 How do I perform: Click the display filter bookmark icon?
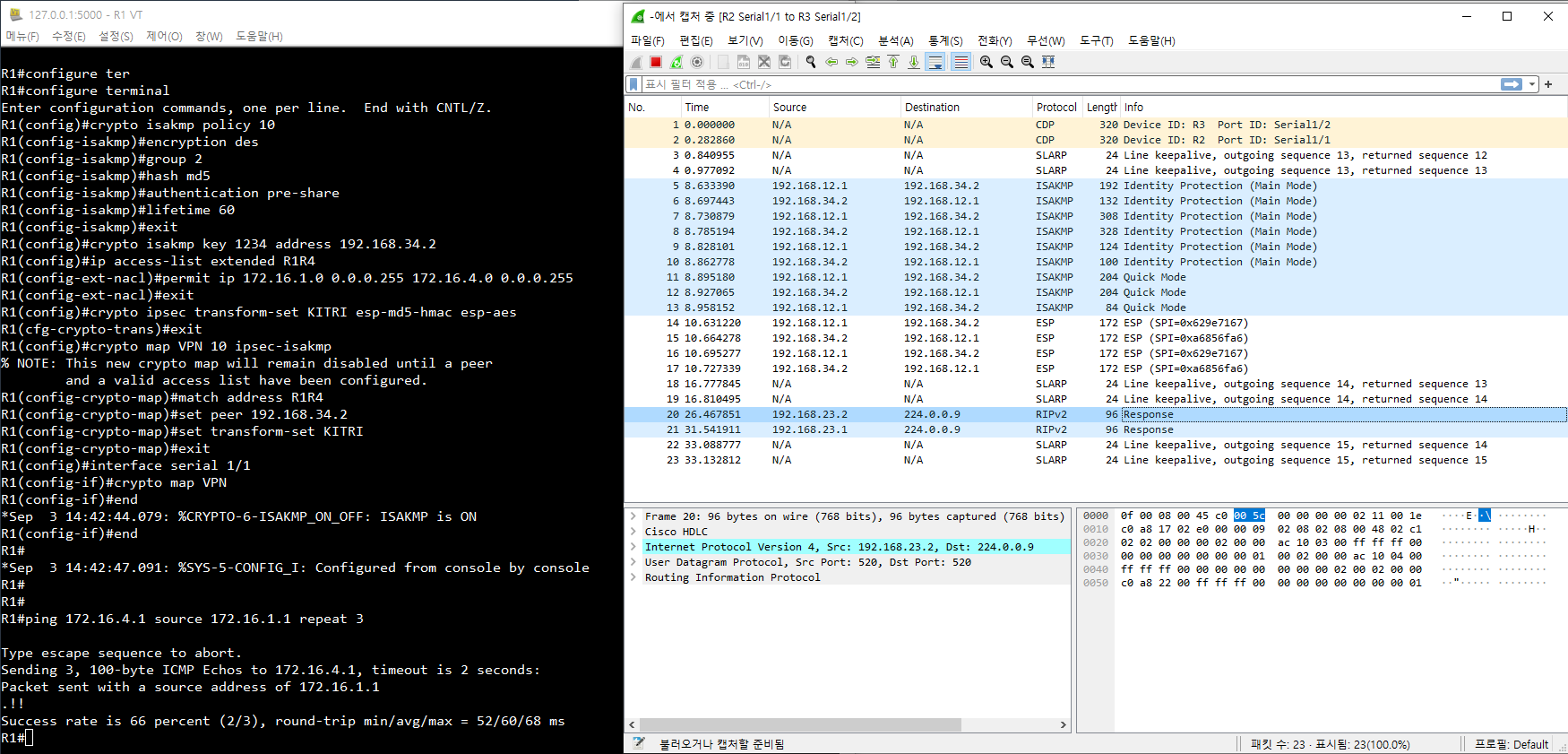(633, 84)
